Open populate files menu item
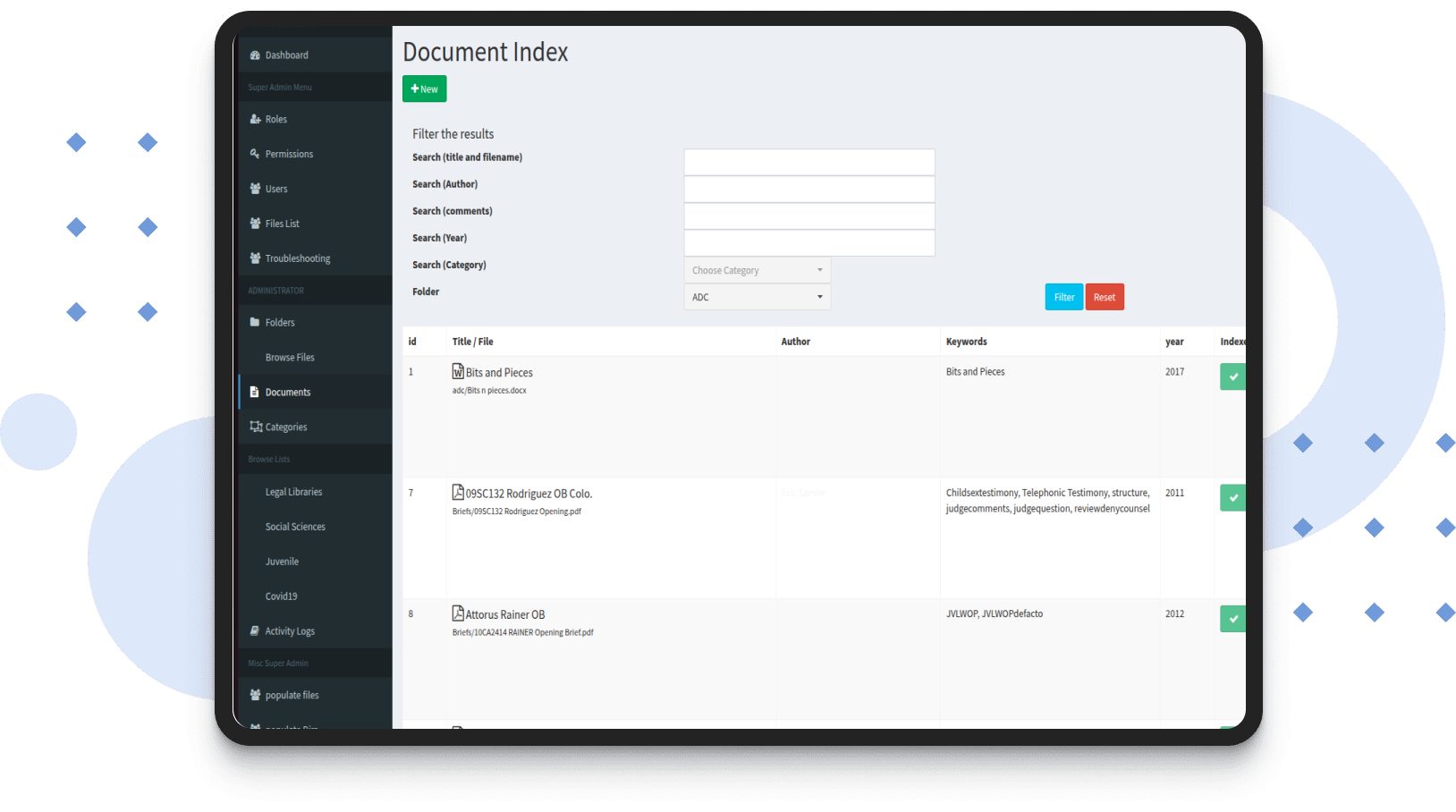 pyautogui.click(x=315, y=695)
